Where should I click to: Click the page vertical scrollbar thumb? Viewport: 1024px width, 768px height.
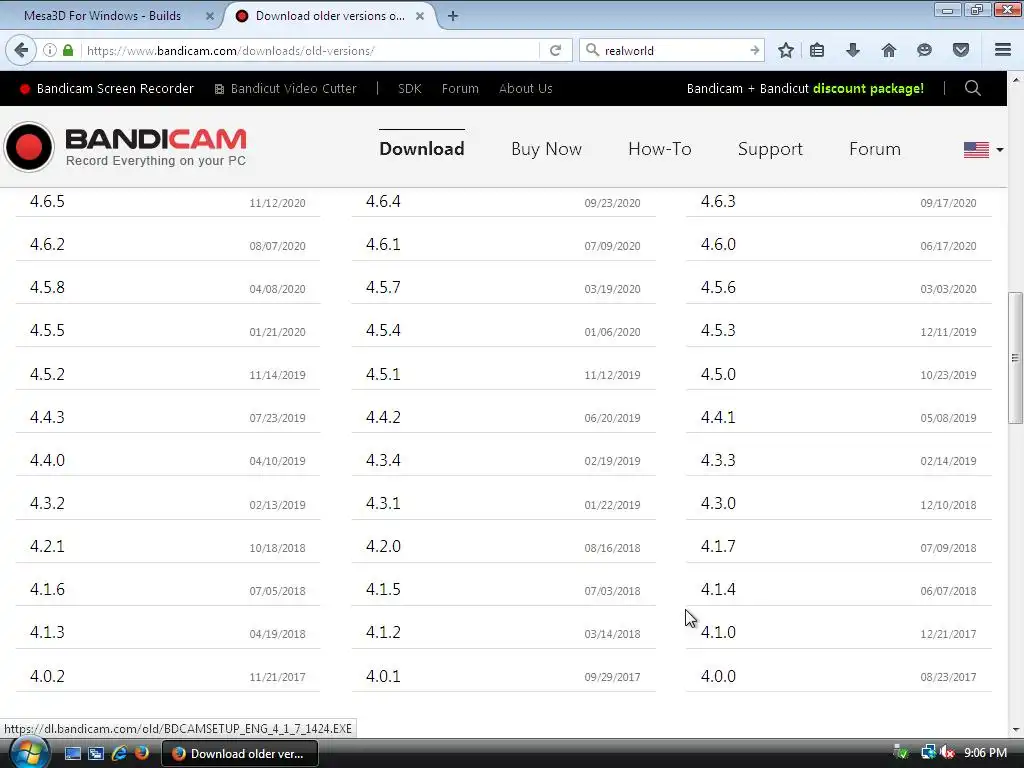pos(1014,357)
